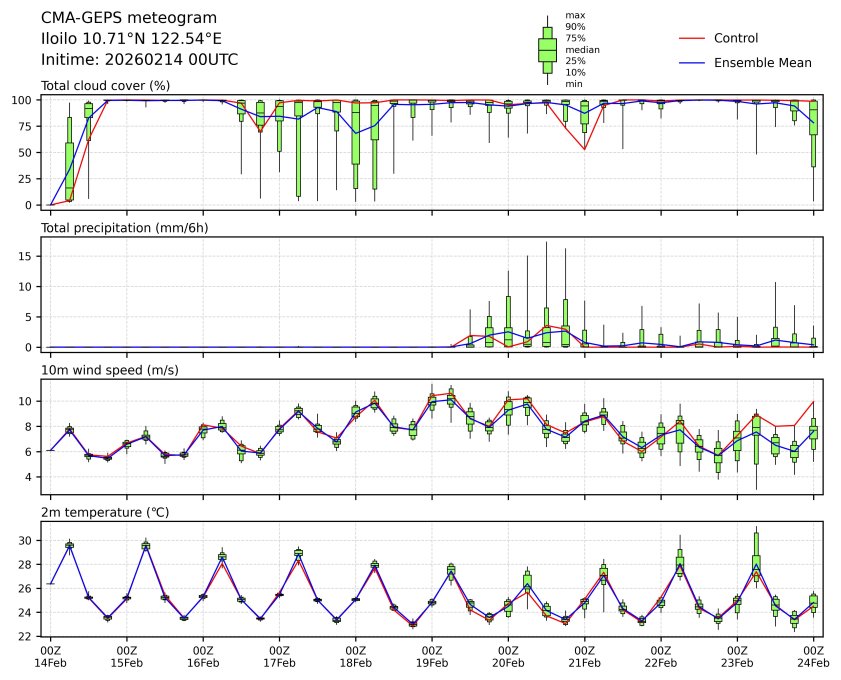
Task: Click the "min" label in the legend
Action: 573,84
